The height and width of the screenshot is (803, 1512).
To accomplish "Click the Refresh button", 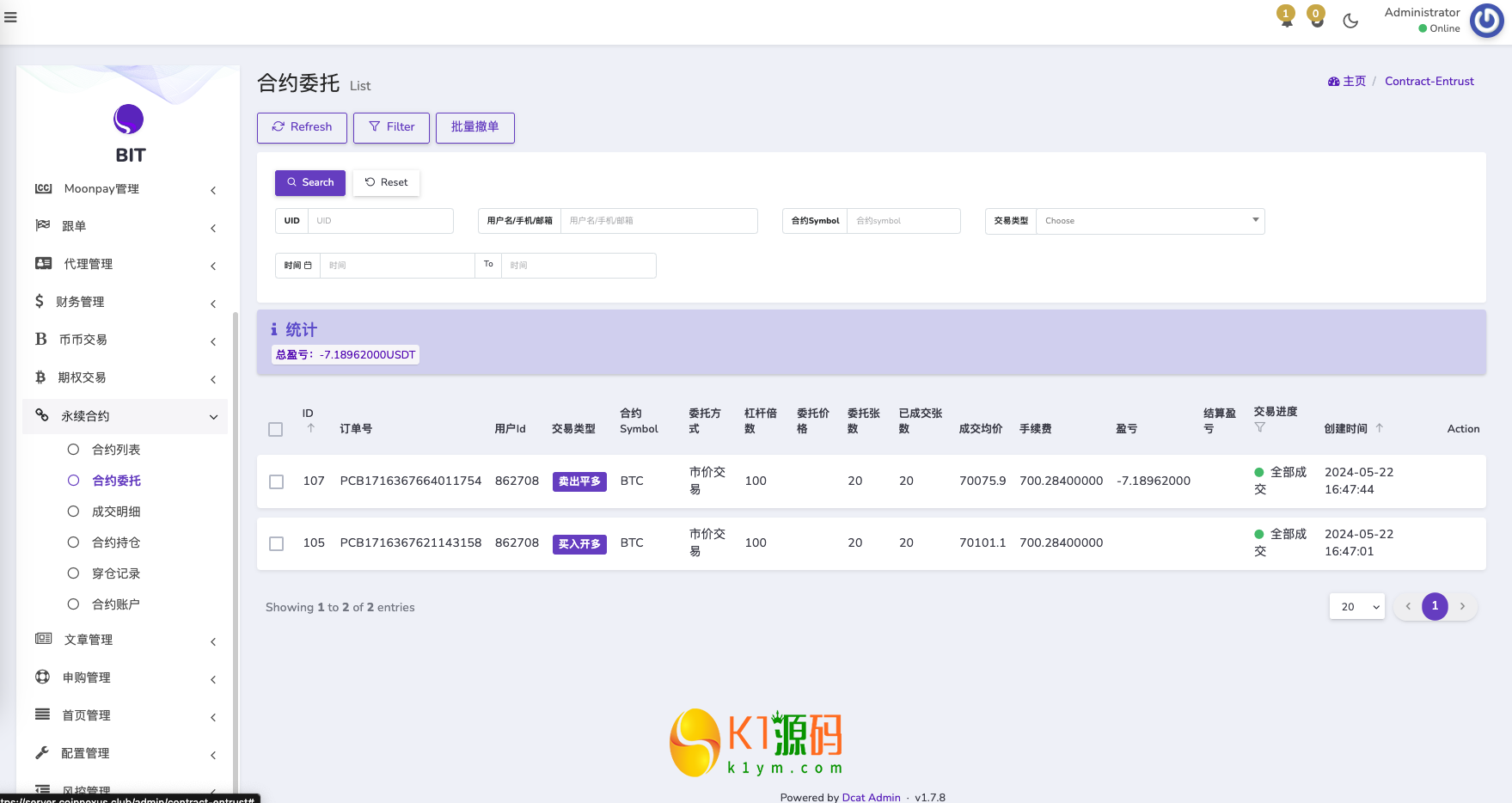I will [302, 127].
